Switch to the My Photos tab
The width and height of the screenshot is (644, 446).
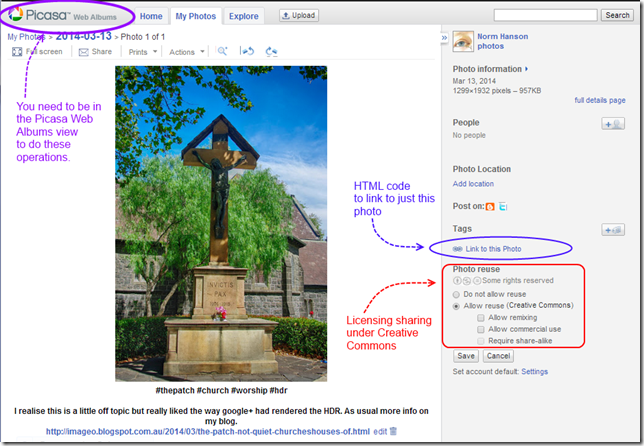coord(196,16)
